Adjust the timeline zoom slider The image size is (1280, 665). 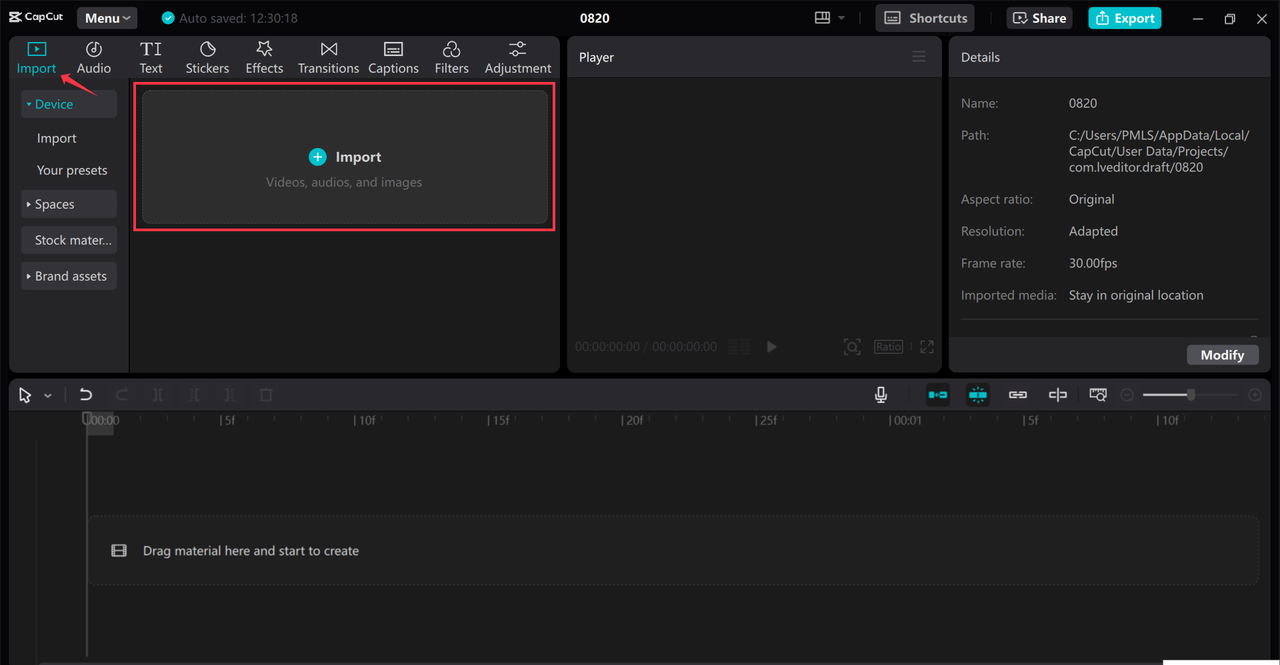pyautogui.click(x=1190, y=395)
